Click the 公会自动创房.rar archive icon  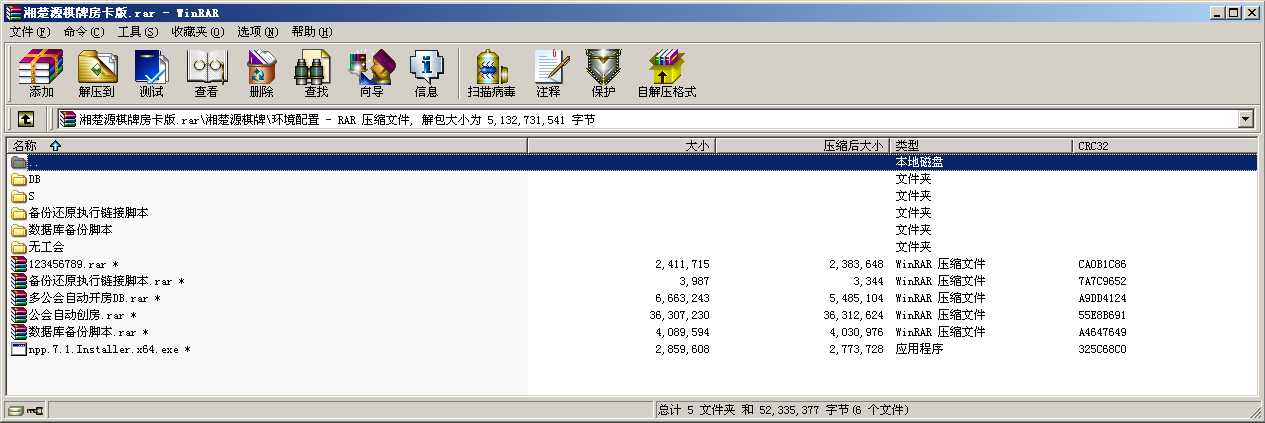pos(19,315)
